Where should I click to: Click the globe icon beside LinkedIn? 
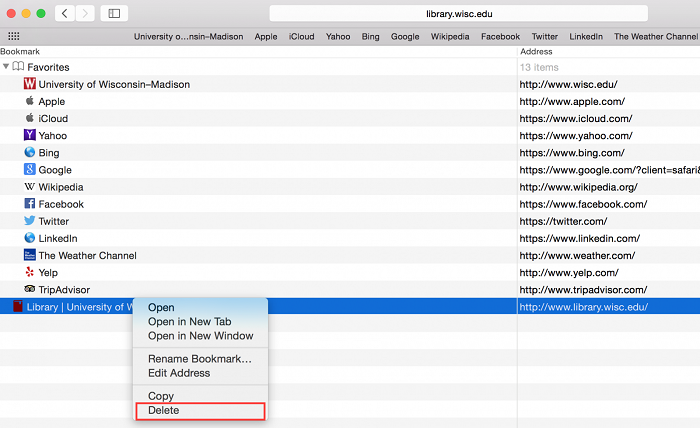(x=29, y=238)
